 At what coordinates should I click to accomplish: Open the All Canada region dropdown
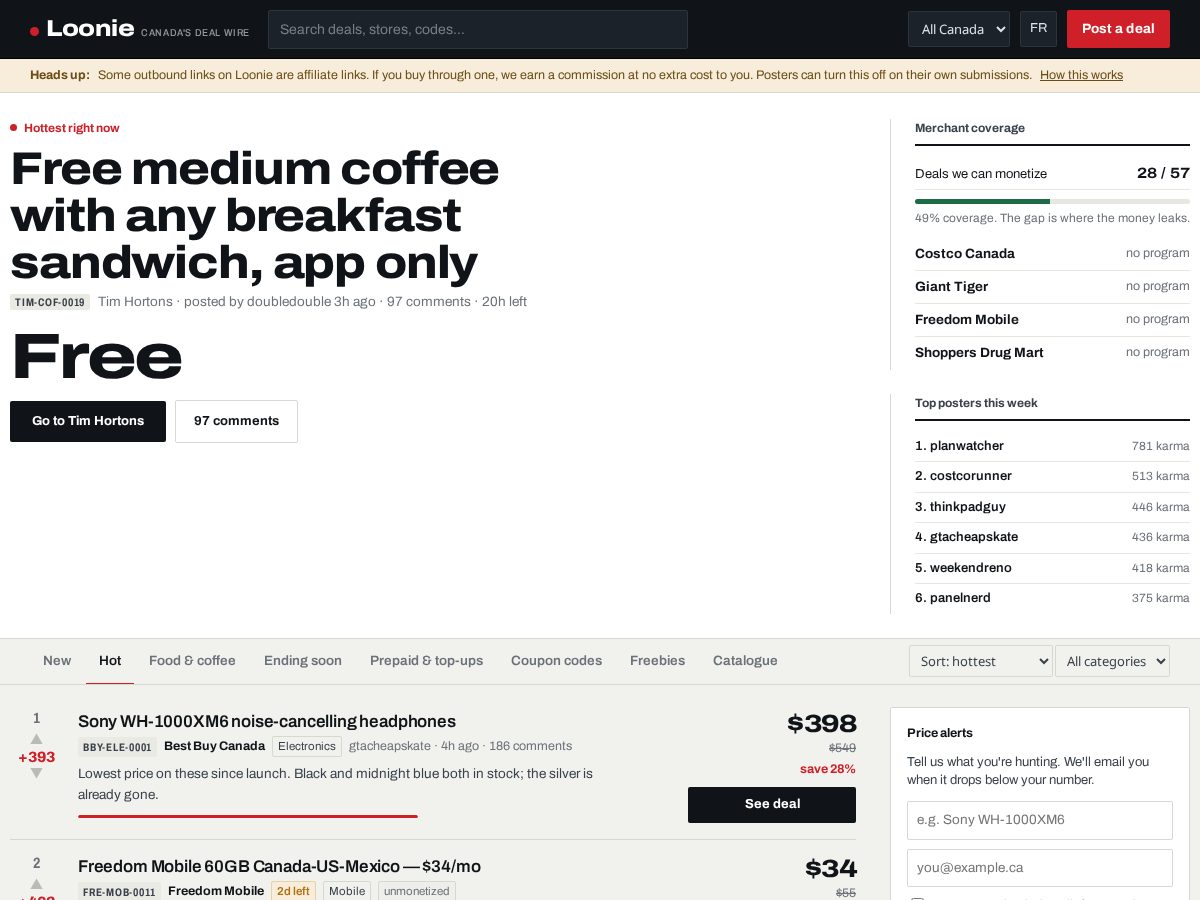click(x=959, y=29)
